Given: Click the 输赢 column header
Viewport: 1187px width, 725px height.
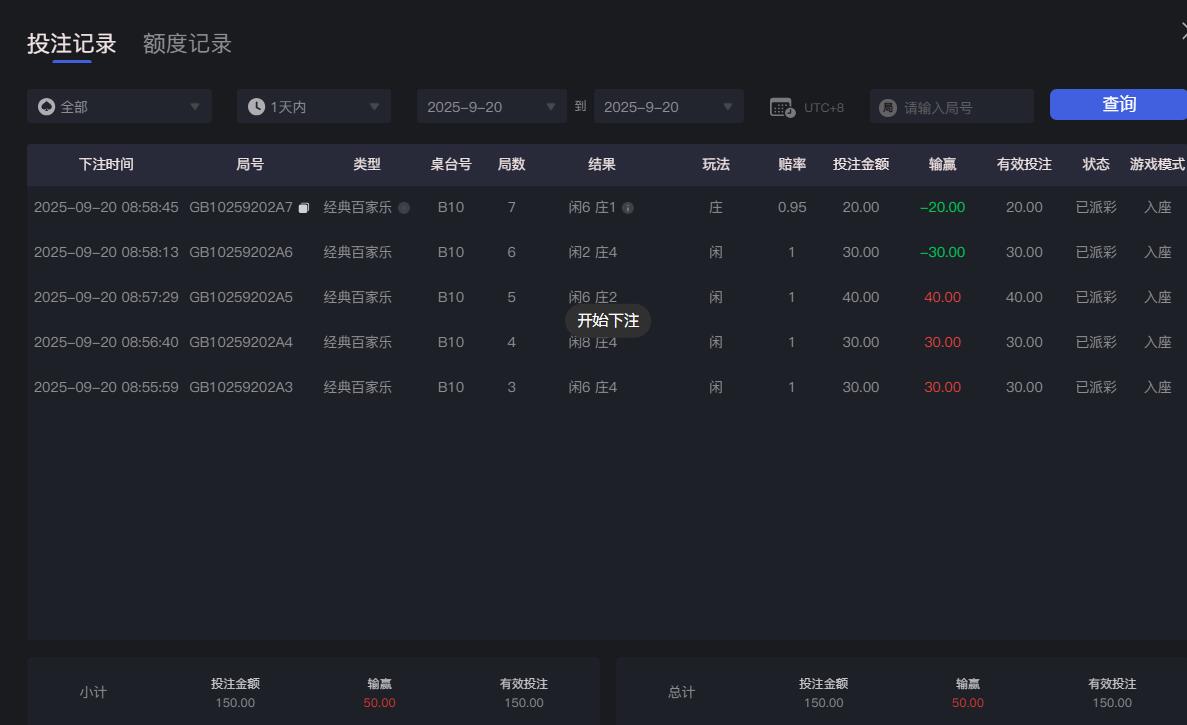Looking at the screenshot, I should coord(942,164).
